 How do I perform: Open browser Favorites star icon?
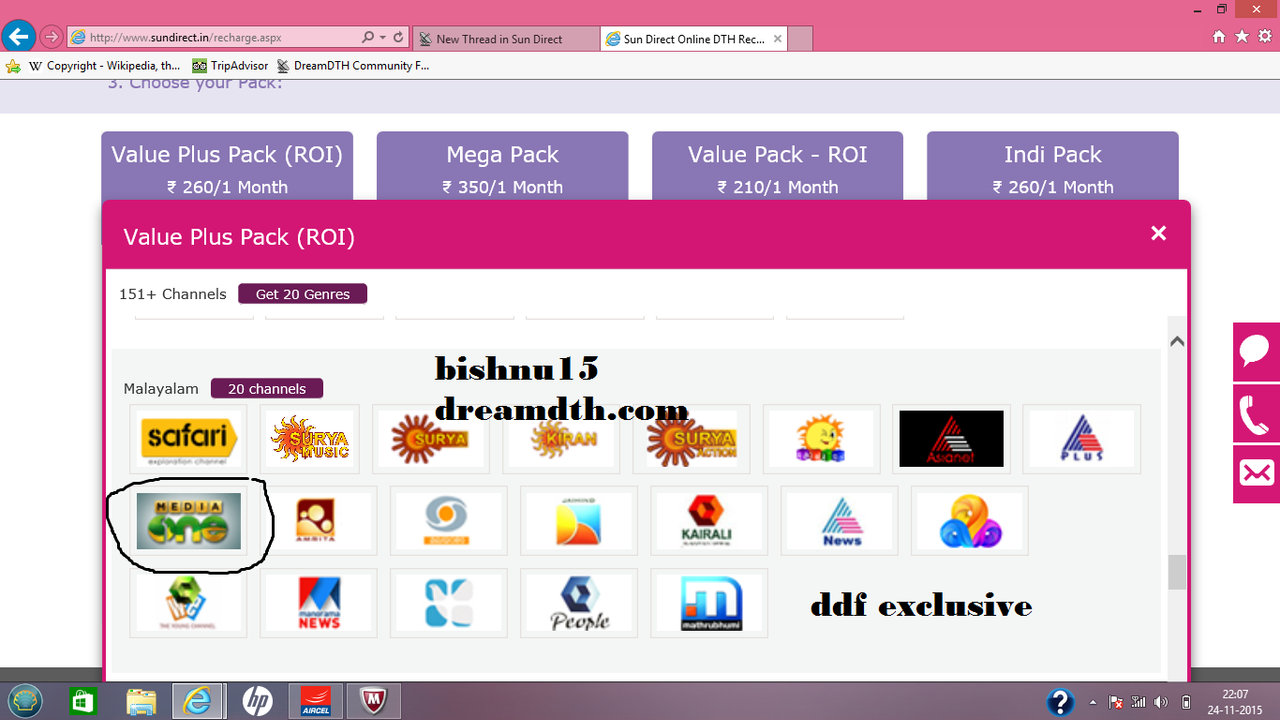point(1241,37)
